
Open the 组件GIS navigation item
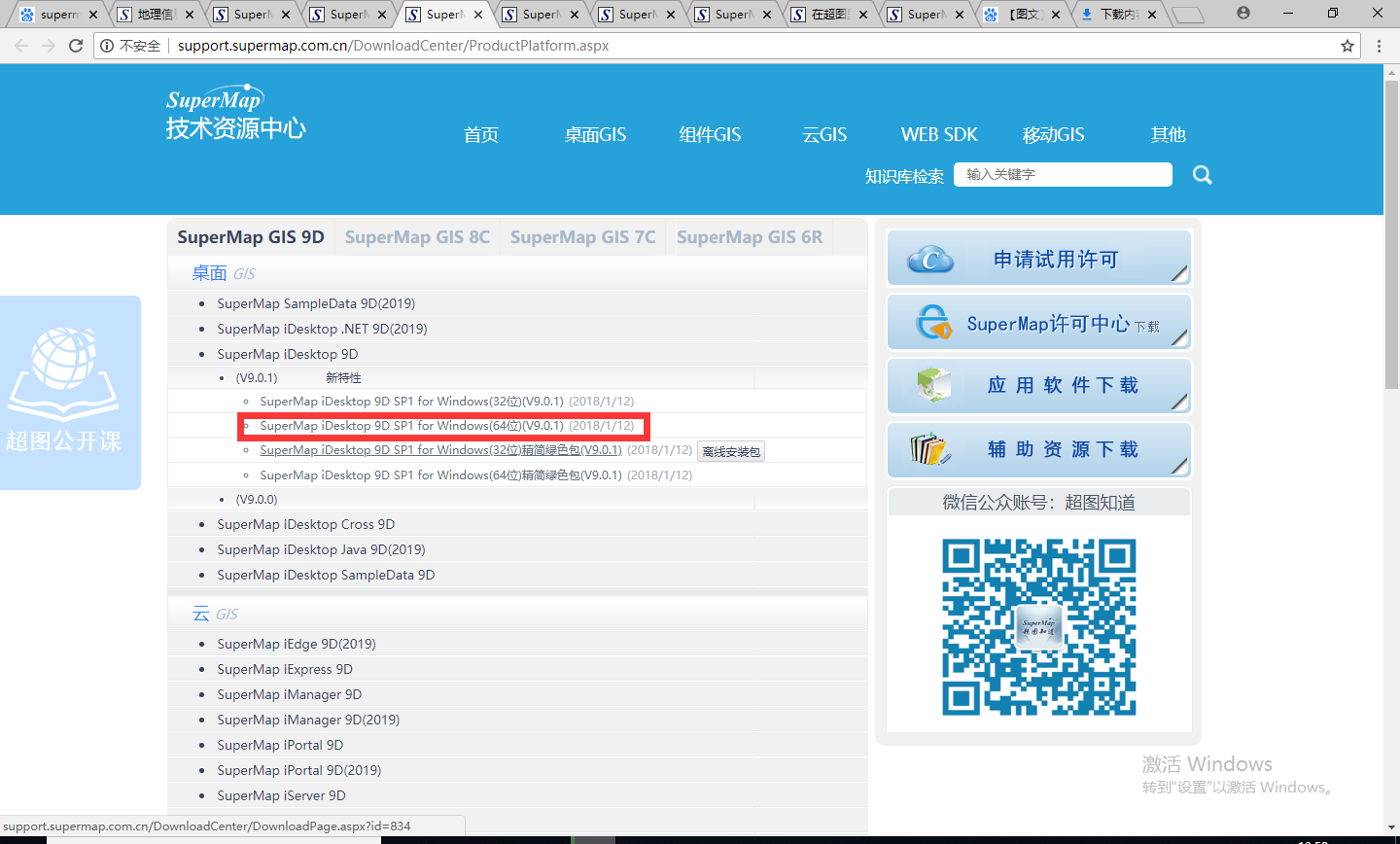710,134
